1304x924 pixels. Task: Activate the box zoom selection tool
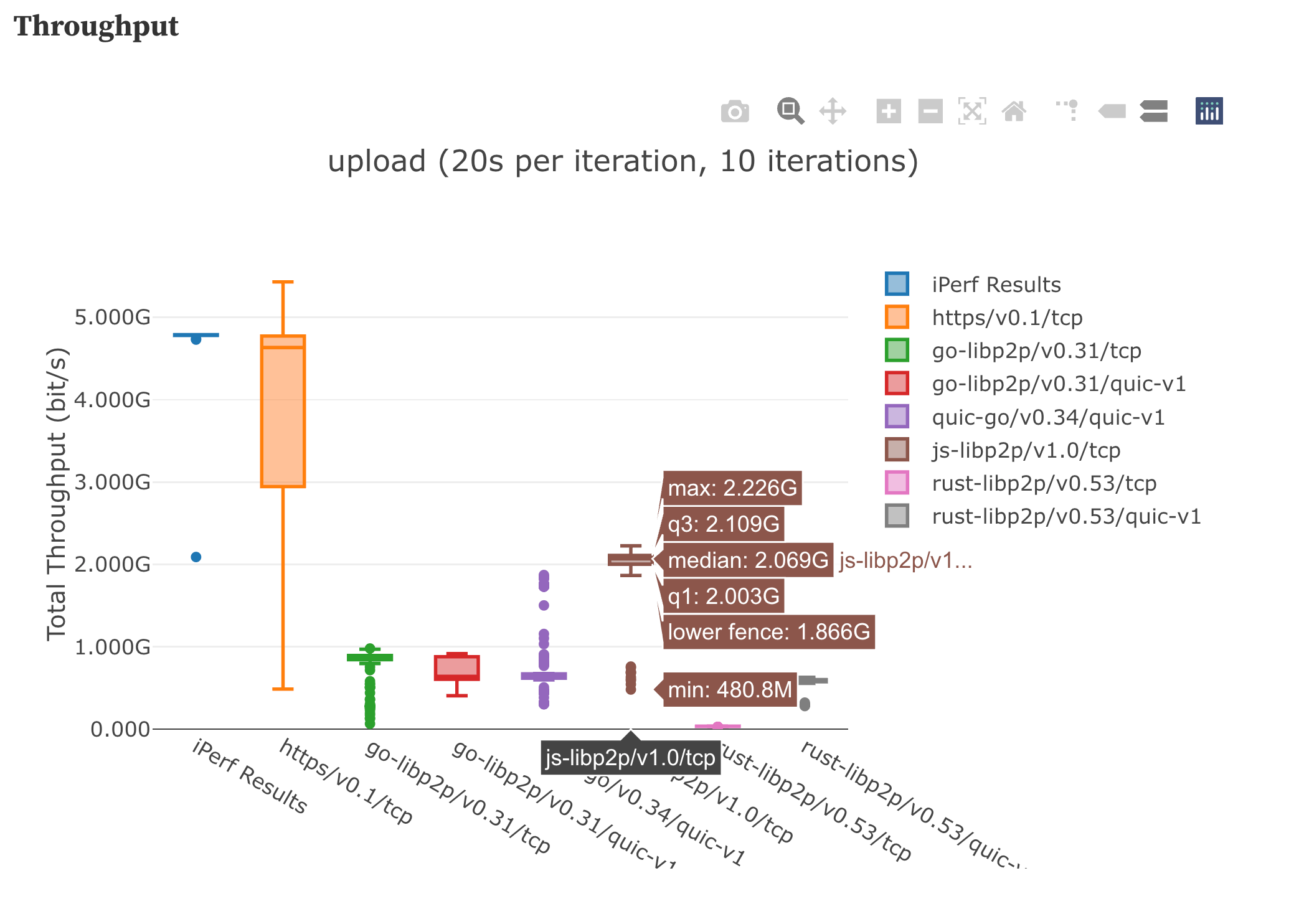(x=789, y=111)
